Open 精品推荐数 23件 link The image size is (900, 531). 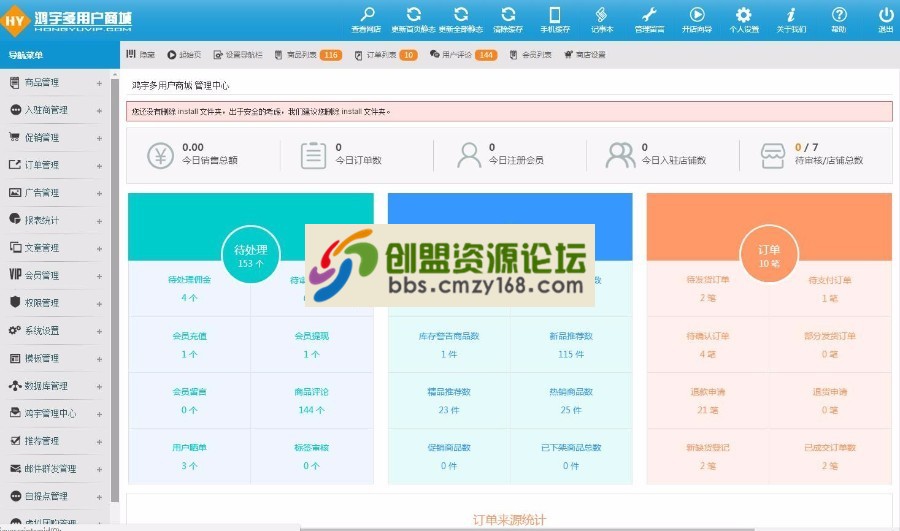(449, 400)
